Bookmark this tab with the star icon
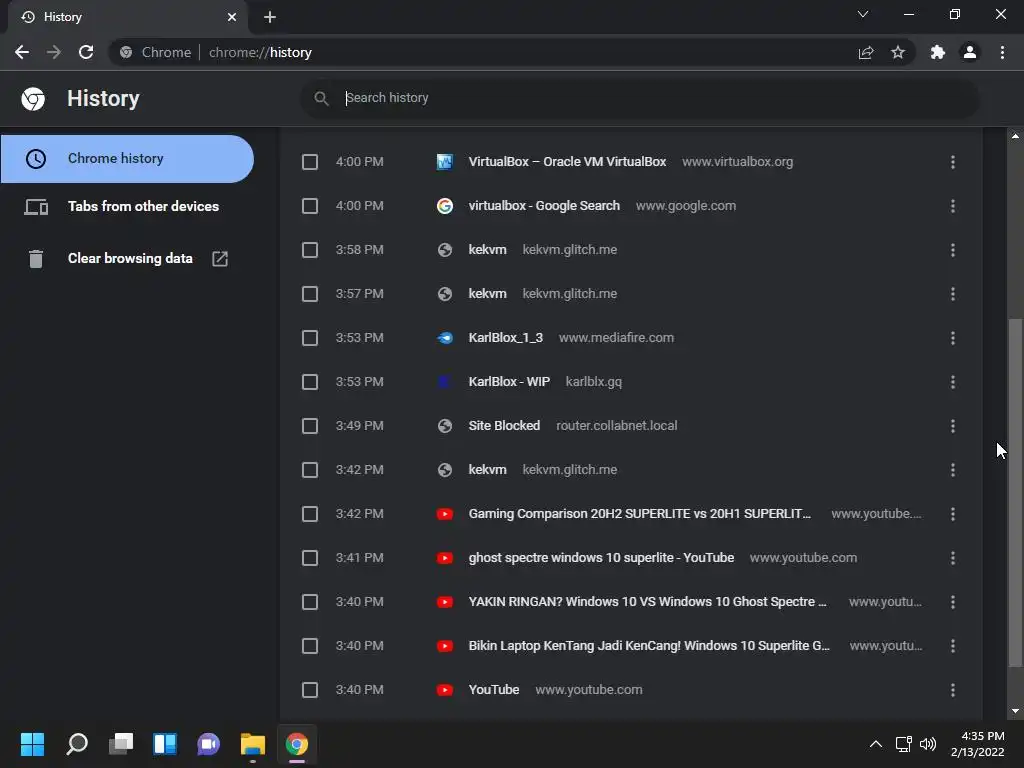This screenshot has height=768, width=1024. click(898, 52)
